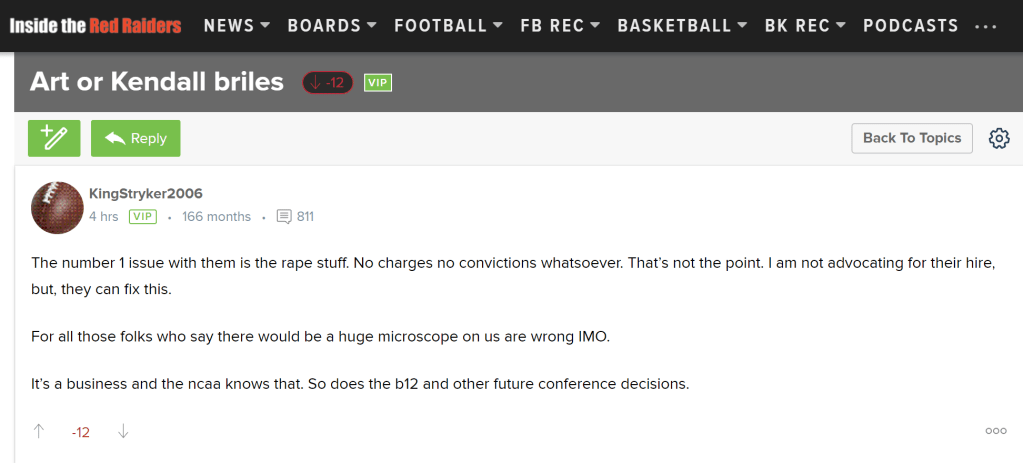Expand the BOARDS dropdown menu
The width and height of the screenshot is (1023, 463).
click(331, 26)
